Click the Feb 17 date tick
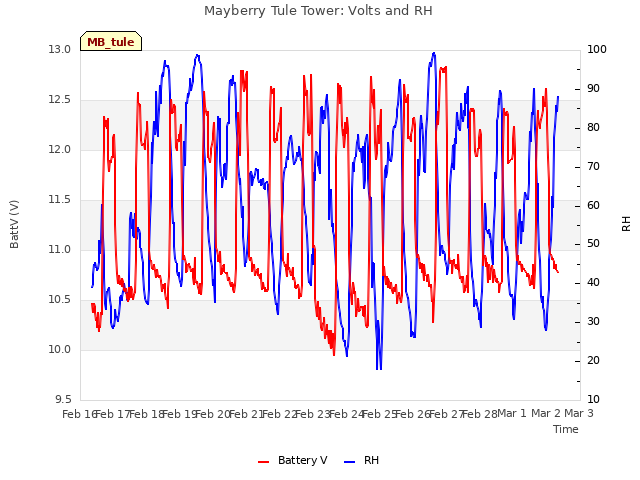Viewport: 640px width, 480px height. pyautogui.click(x=113, y=414)
